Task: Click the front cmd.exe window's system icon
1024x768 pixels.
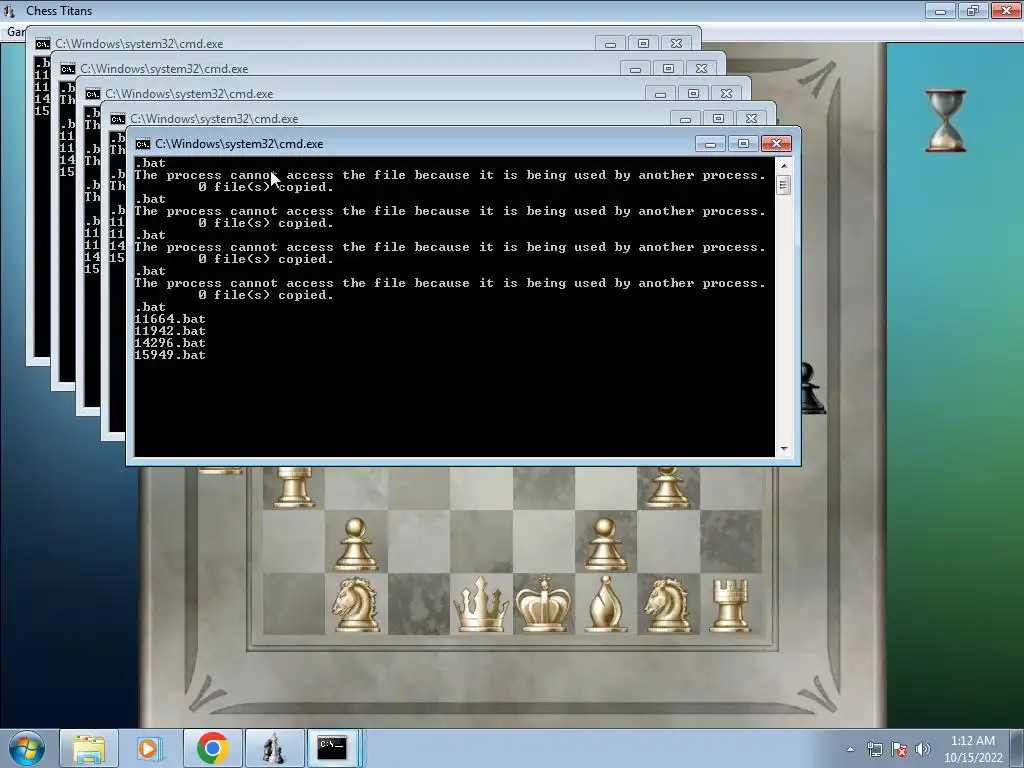Action: point(143,144)
